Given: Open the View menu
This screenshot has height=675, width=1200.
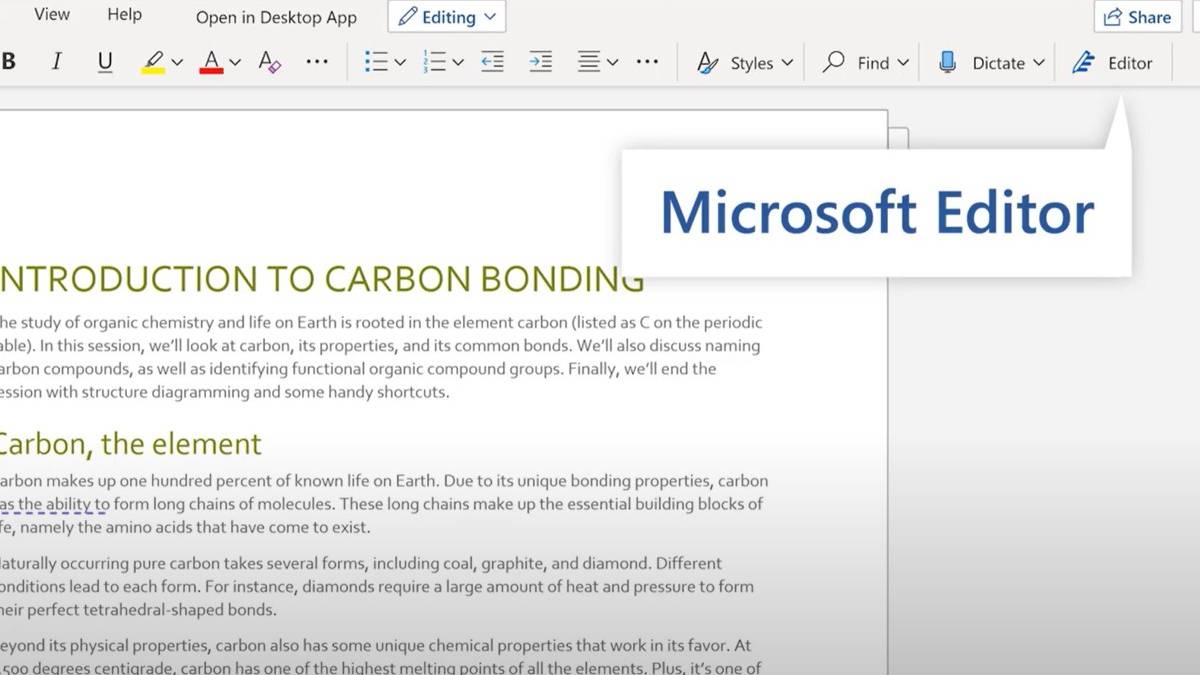Looking at the screenshot, I should [50, 14].
